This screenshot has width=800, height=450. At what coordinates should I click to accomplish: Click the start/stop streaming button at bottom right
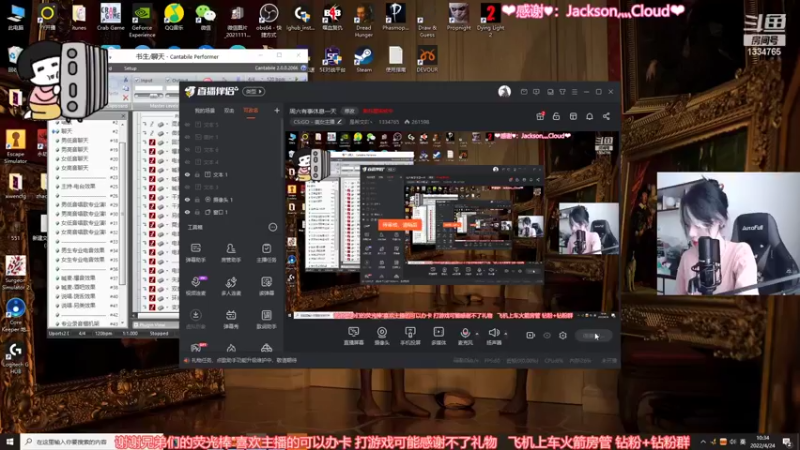point(593,335)
